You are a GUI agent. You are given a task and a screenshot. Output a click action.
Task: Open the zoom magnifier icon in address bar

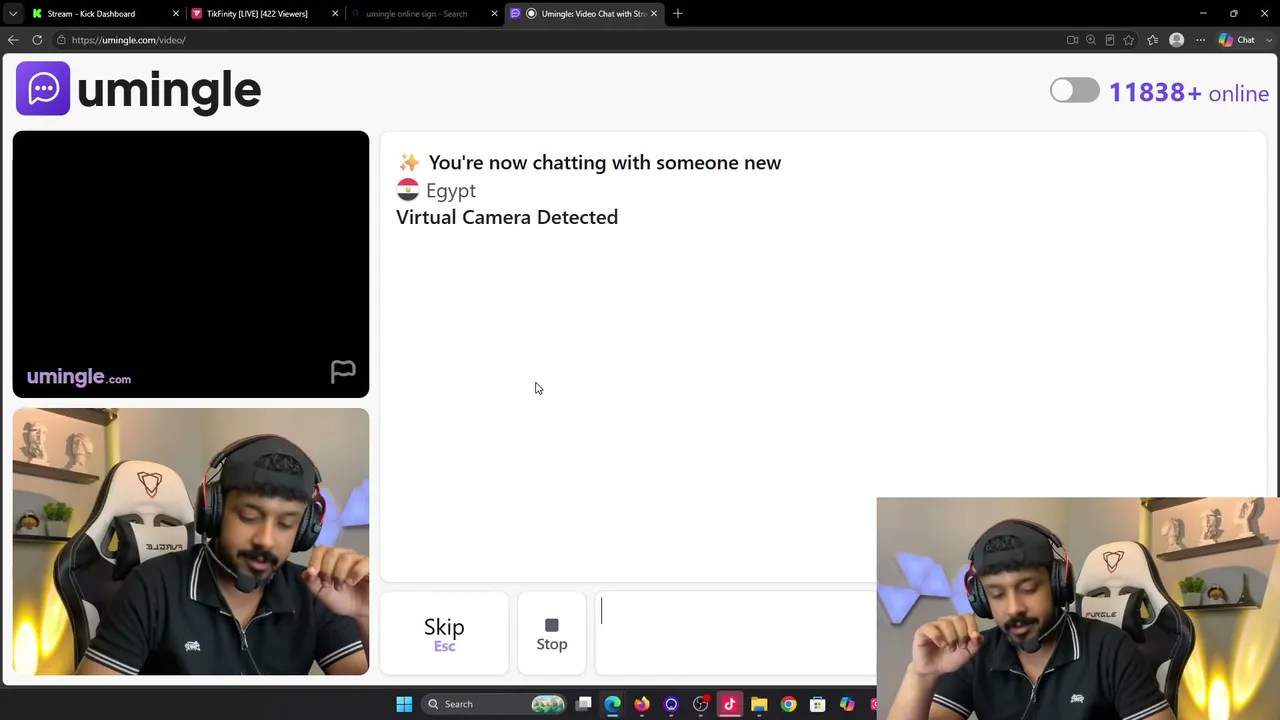click(1091, 40)
